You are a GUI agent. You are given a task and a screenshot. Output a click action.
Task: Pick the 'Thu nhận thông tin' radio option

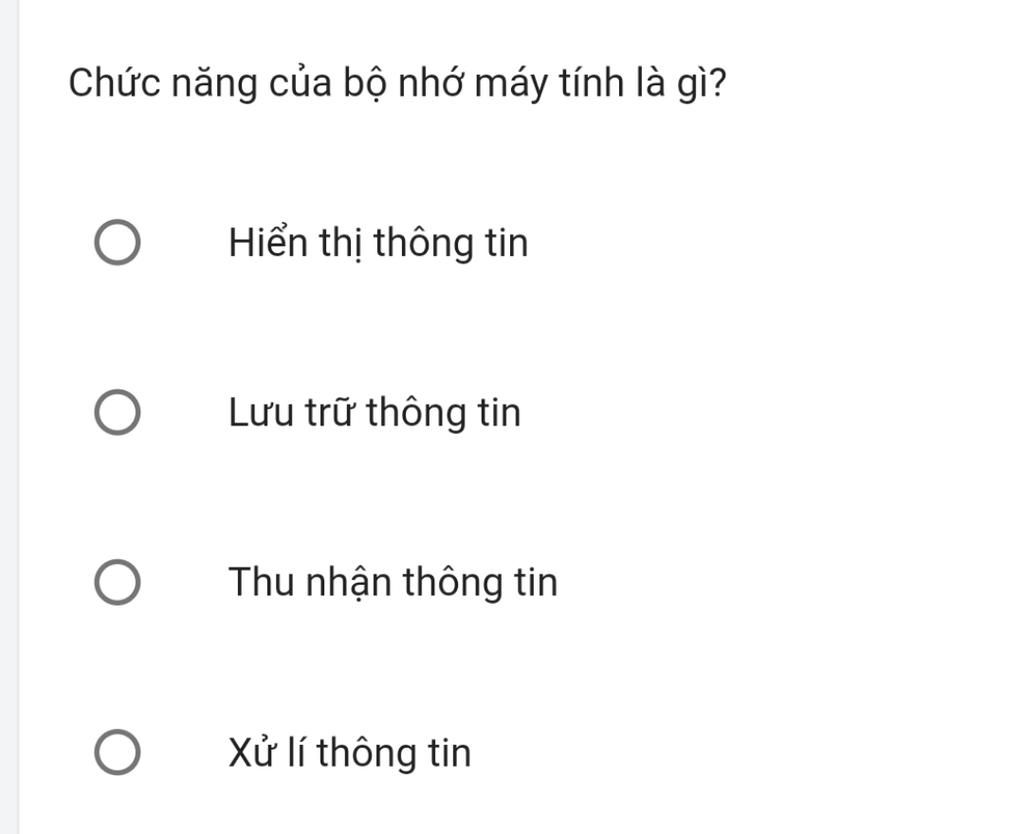click(x=118, y=582)
